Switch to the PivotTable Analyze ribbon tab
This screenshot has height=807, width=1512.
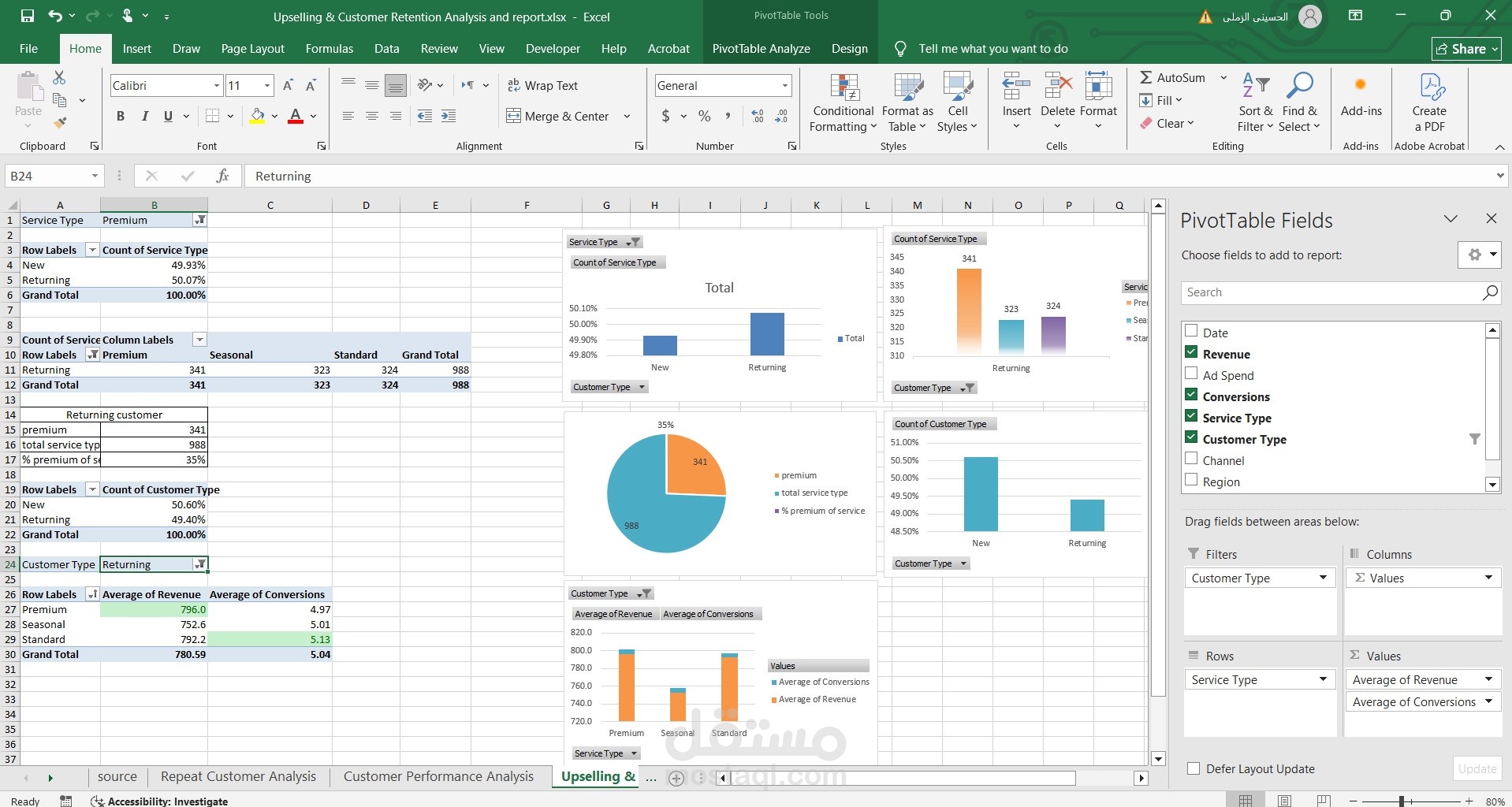point(761,48)
